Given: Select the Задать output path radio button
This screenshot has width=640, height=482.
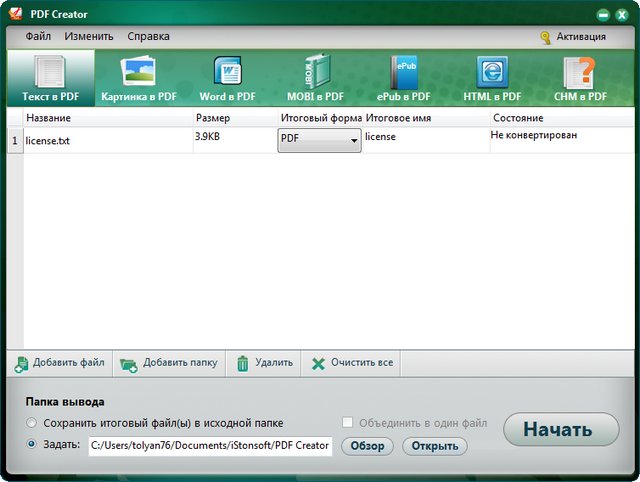Looking at the screenshot, I should [x=33, y=445].
